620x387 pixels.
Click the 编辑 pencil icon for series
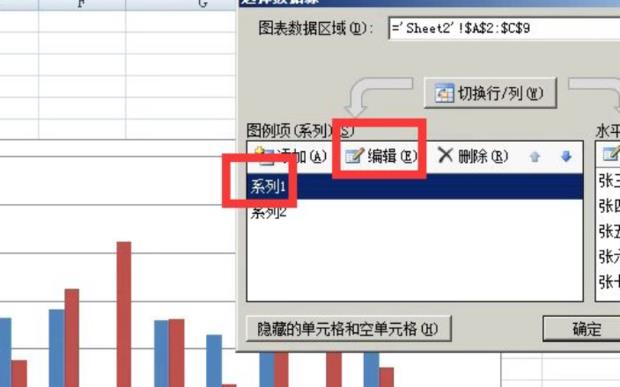pos(354,156)
